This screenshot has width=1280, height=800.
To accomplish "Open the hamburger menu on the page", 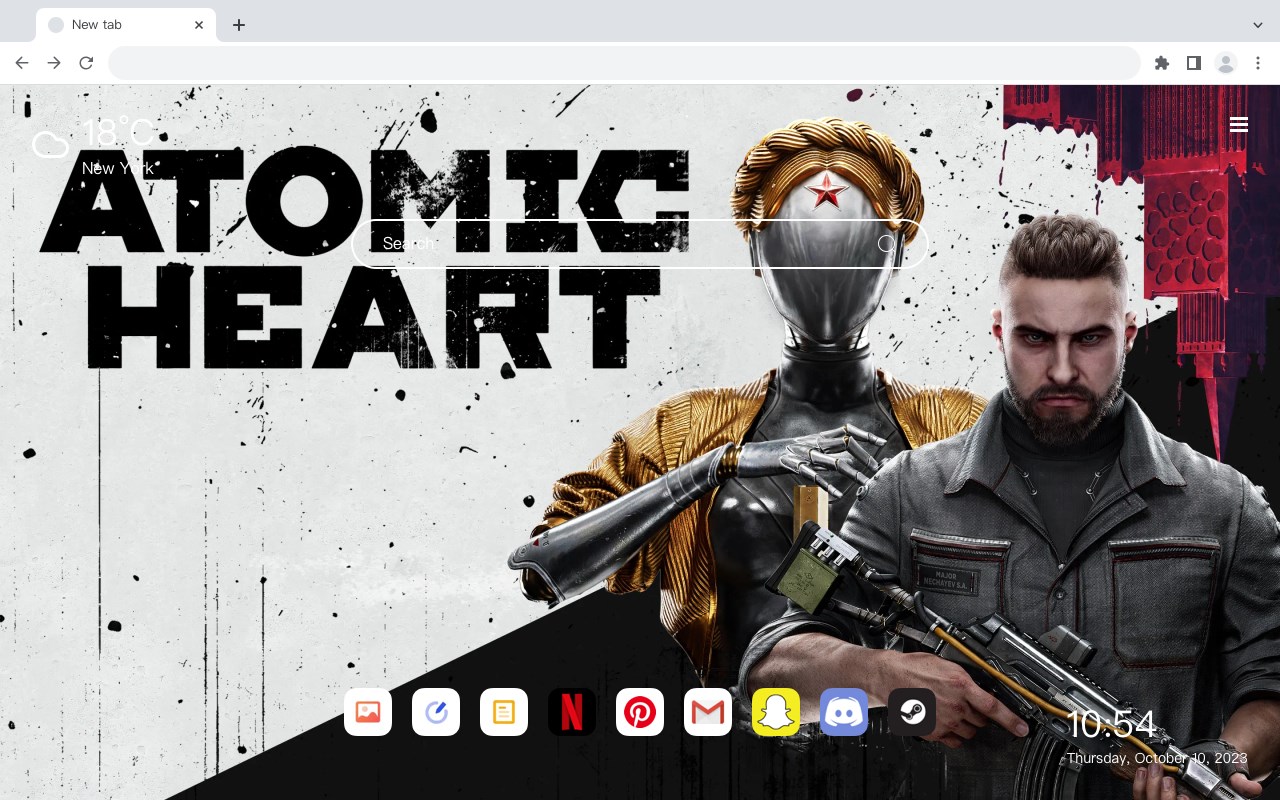I will pos(1239,124).
